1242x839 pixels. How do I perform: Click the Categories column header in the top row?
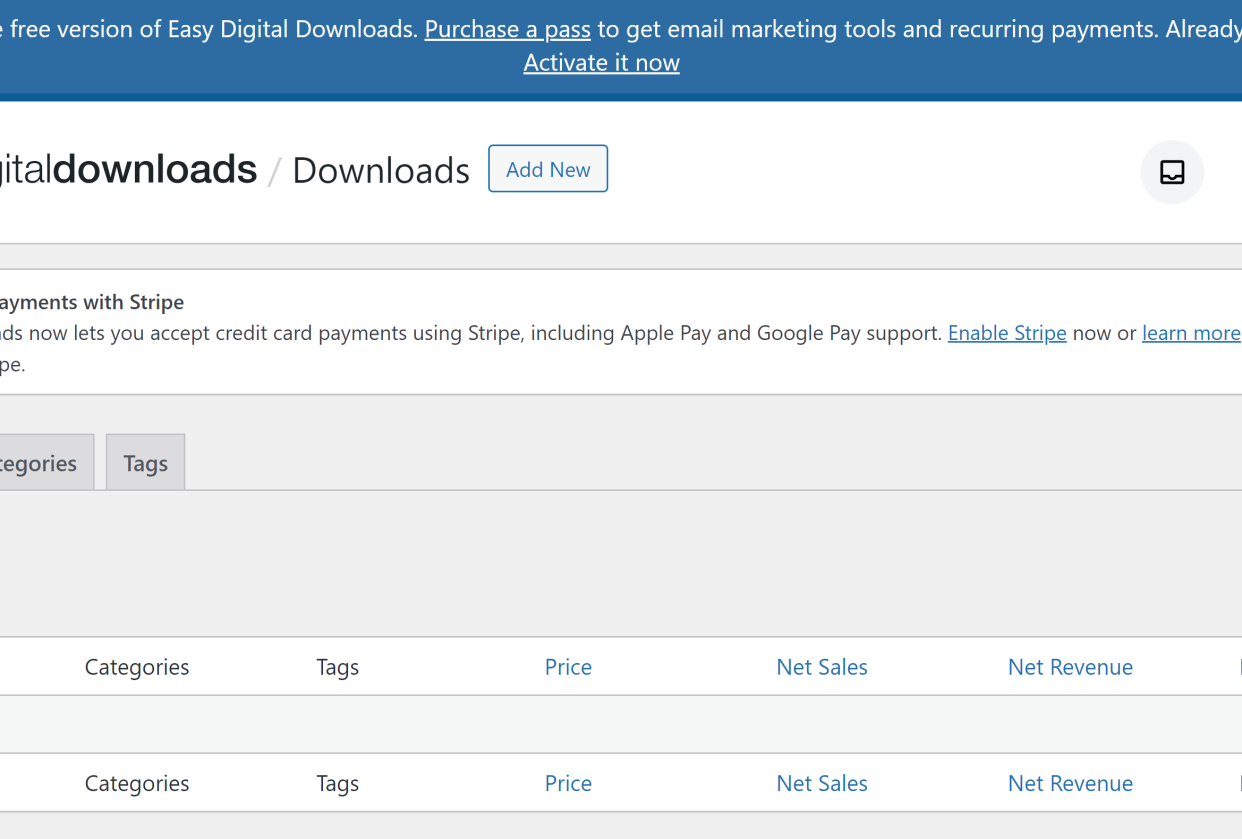[x=137, y=667]
